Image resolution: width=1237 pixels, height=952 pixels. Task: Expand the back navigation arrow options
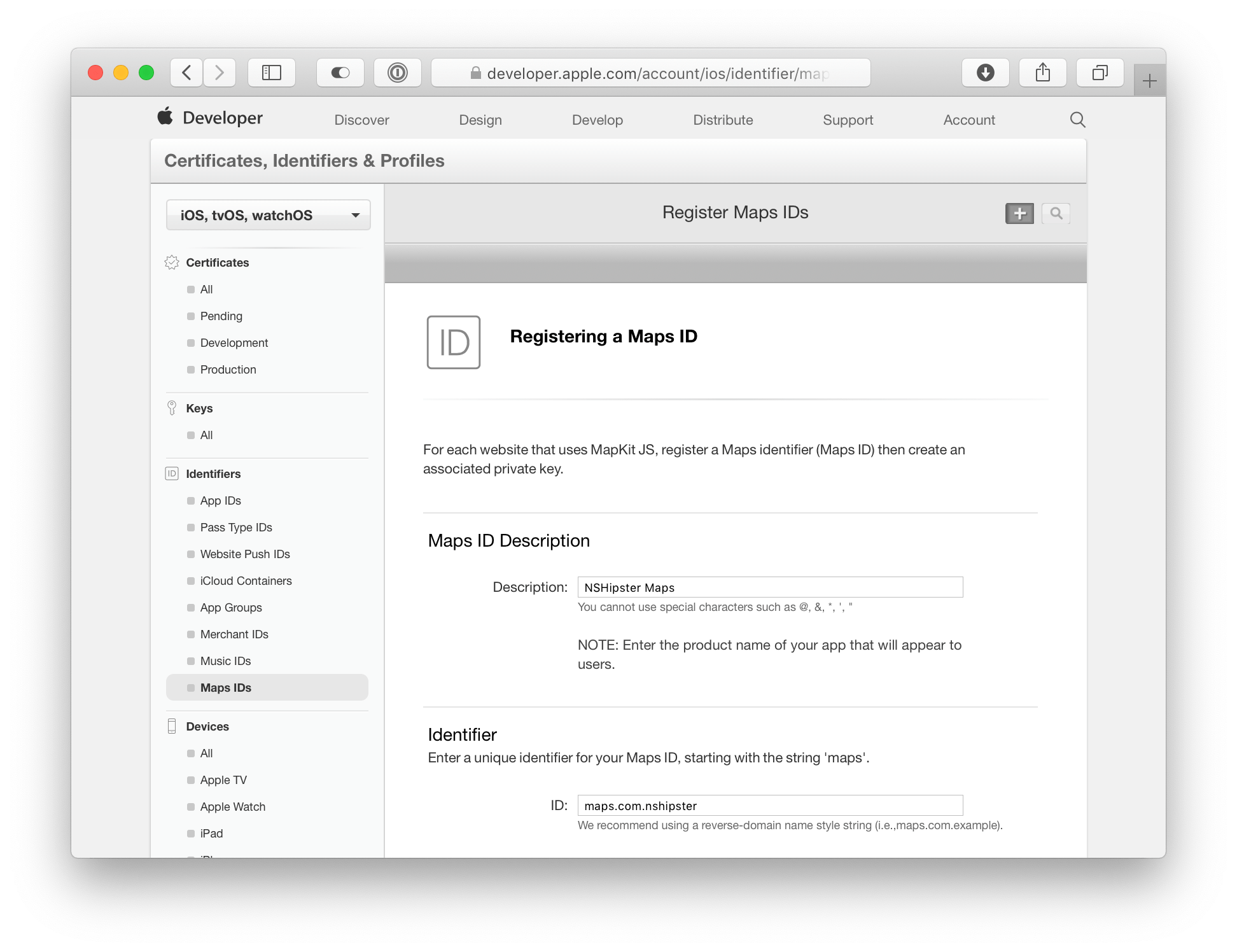tap(185, 73)
